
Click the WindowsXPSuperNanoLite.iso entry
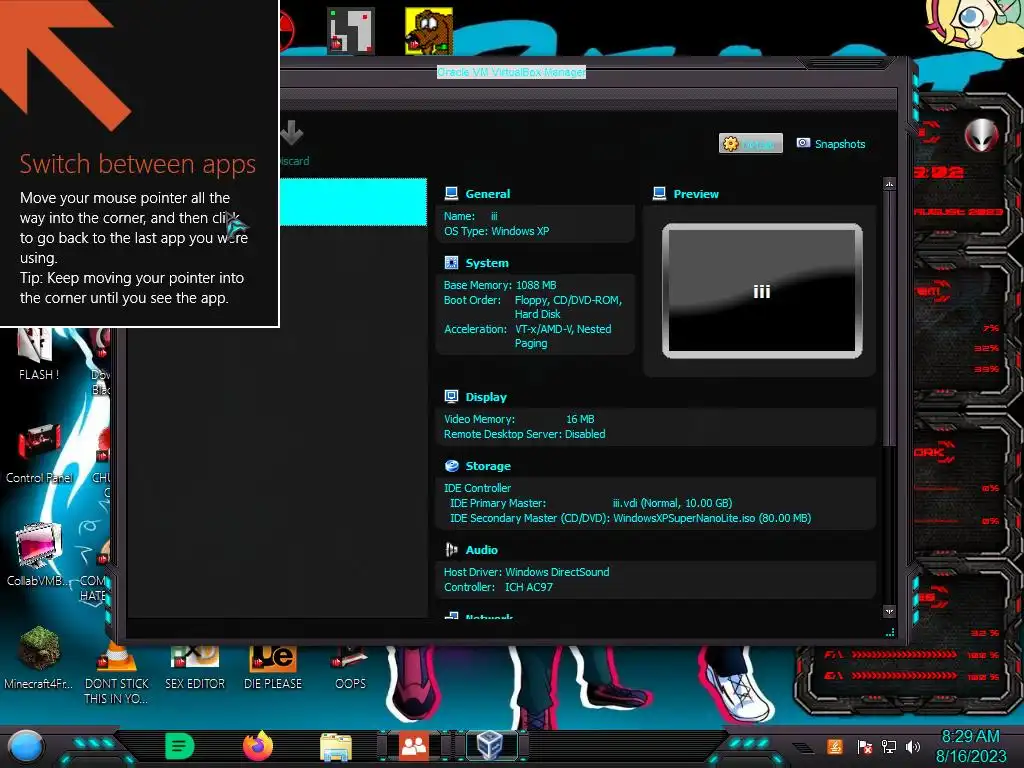[712, 518]
